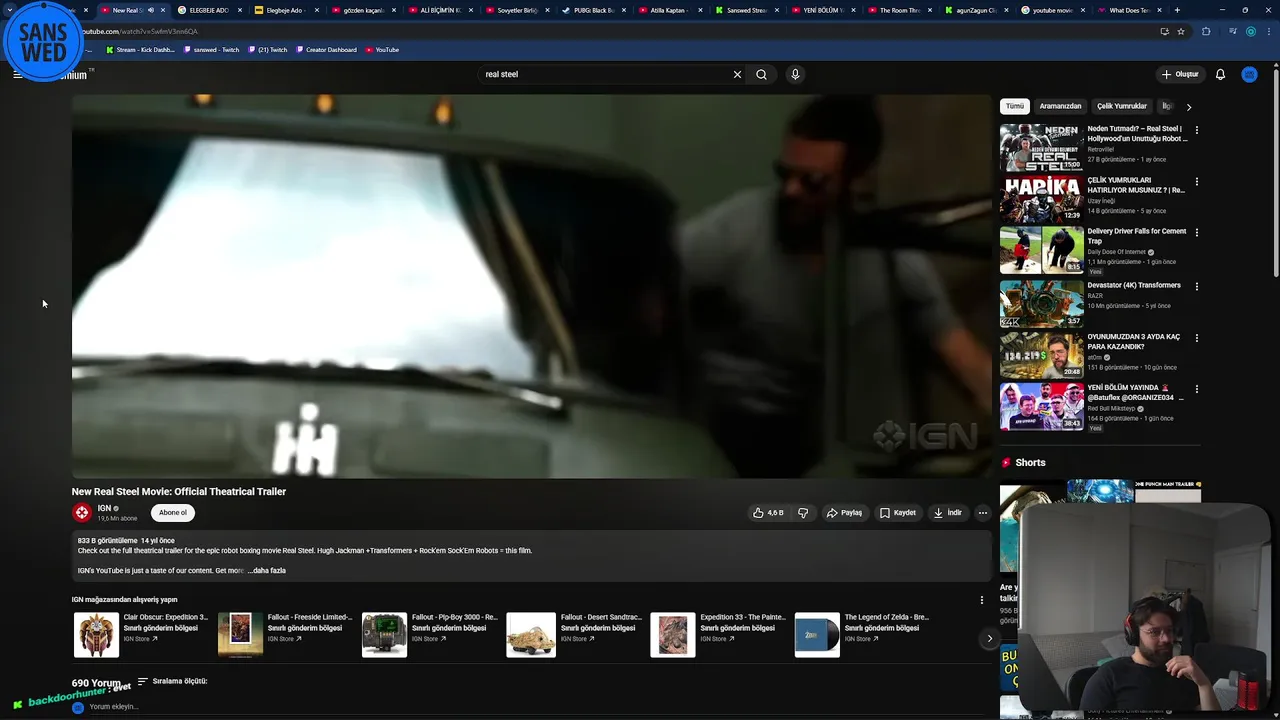Show more filter chips with arrow
Viewport: 1280px width, 720px height.
(1188, 106)
